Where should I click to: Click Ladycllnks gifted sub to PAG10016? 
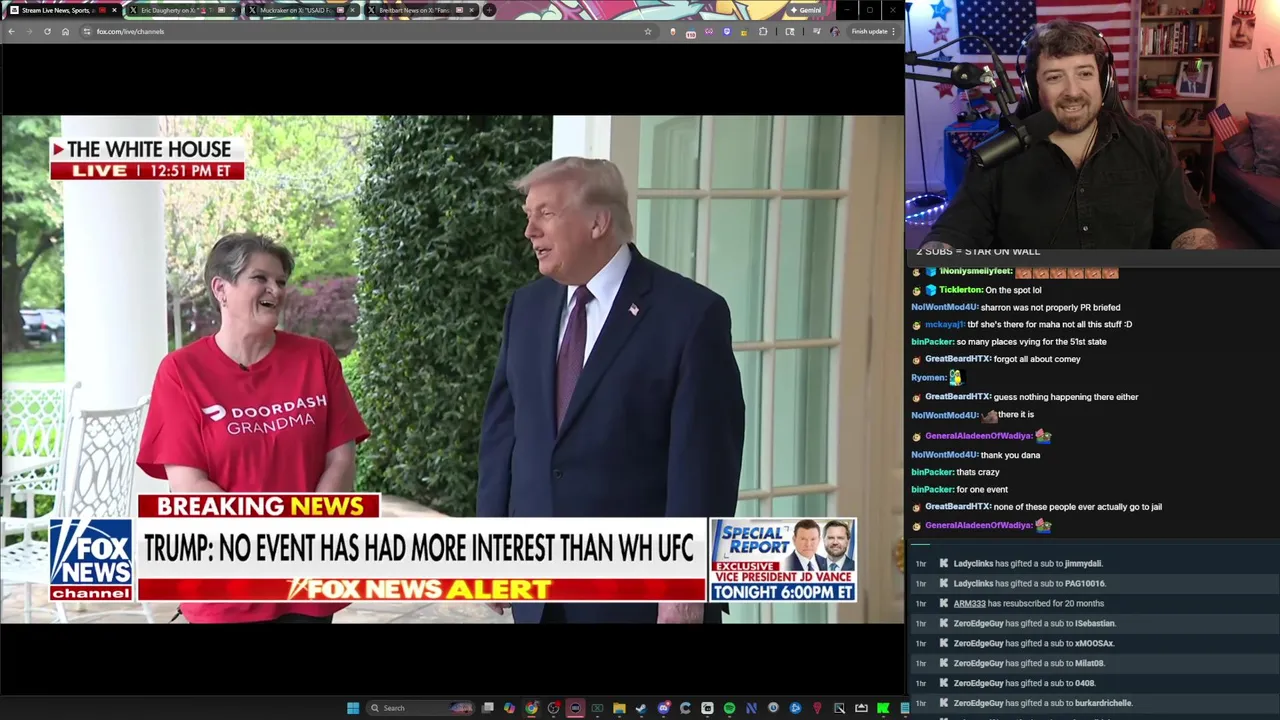[1030, 584]
